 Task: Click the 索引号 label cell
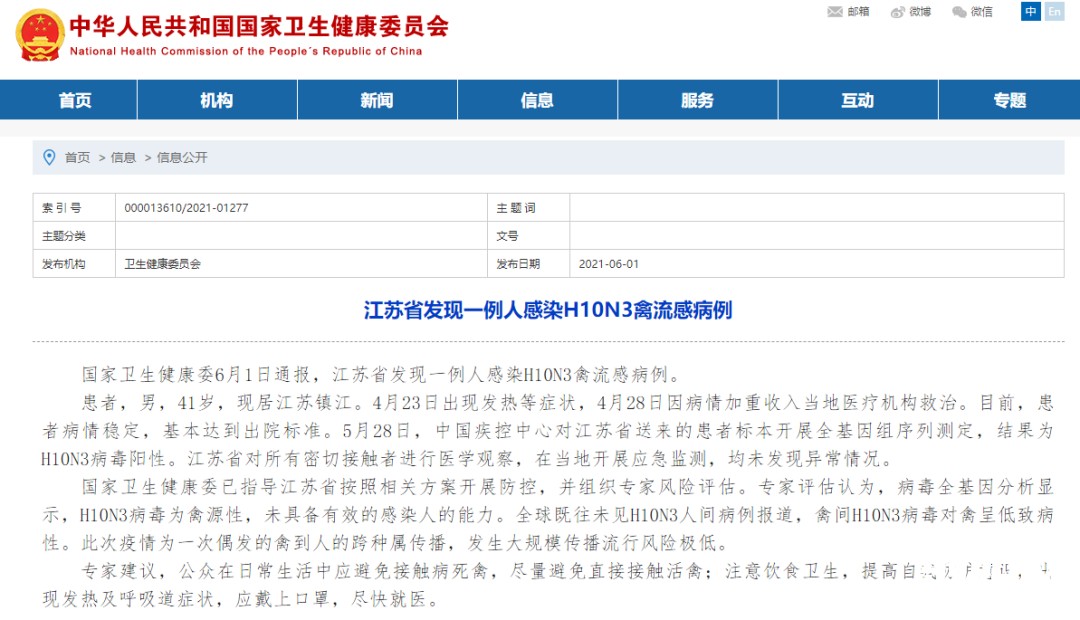click(74, 207)
